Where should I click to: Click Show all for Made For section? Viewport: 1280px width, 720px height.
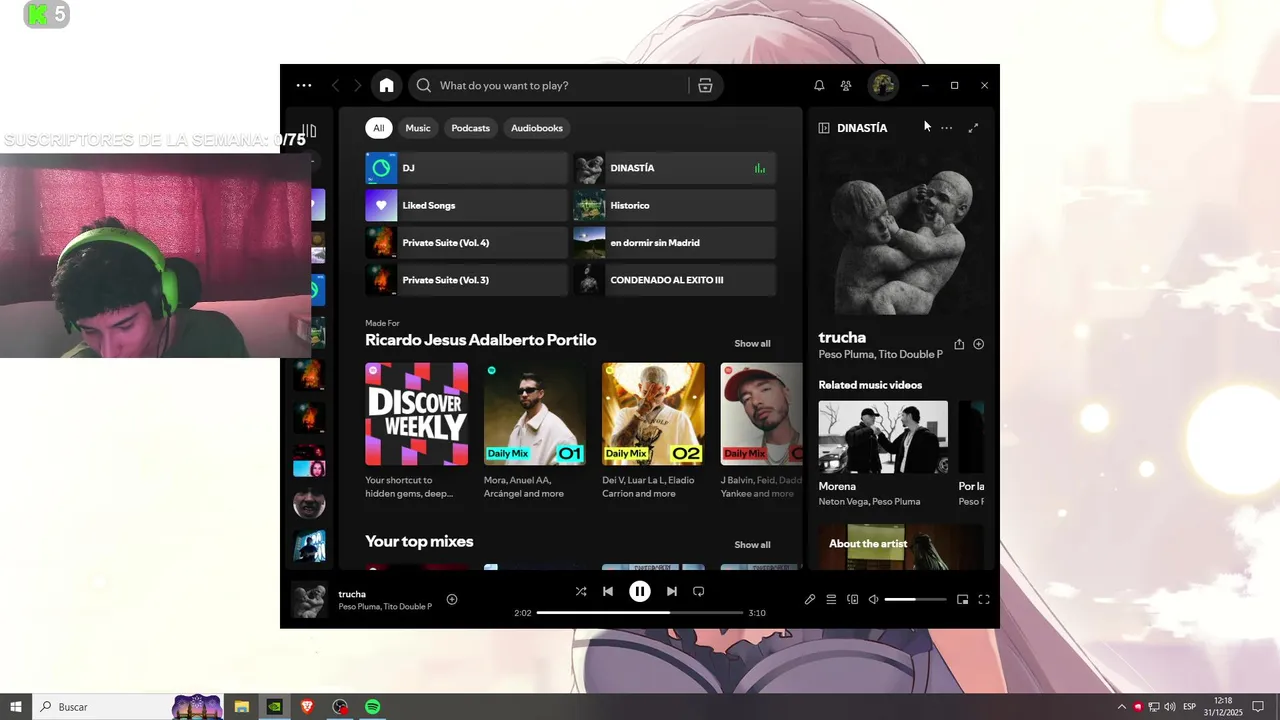(752, 344)
